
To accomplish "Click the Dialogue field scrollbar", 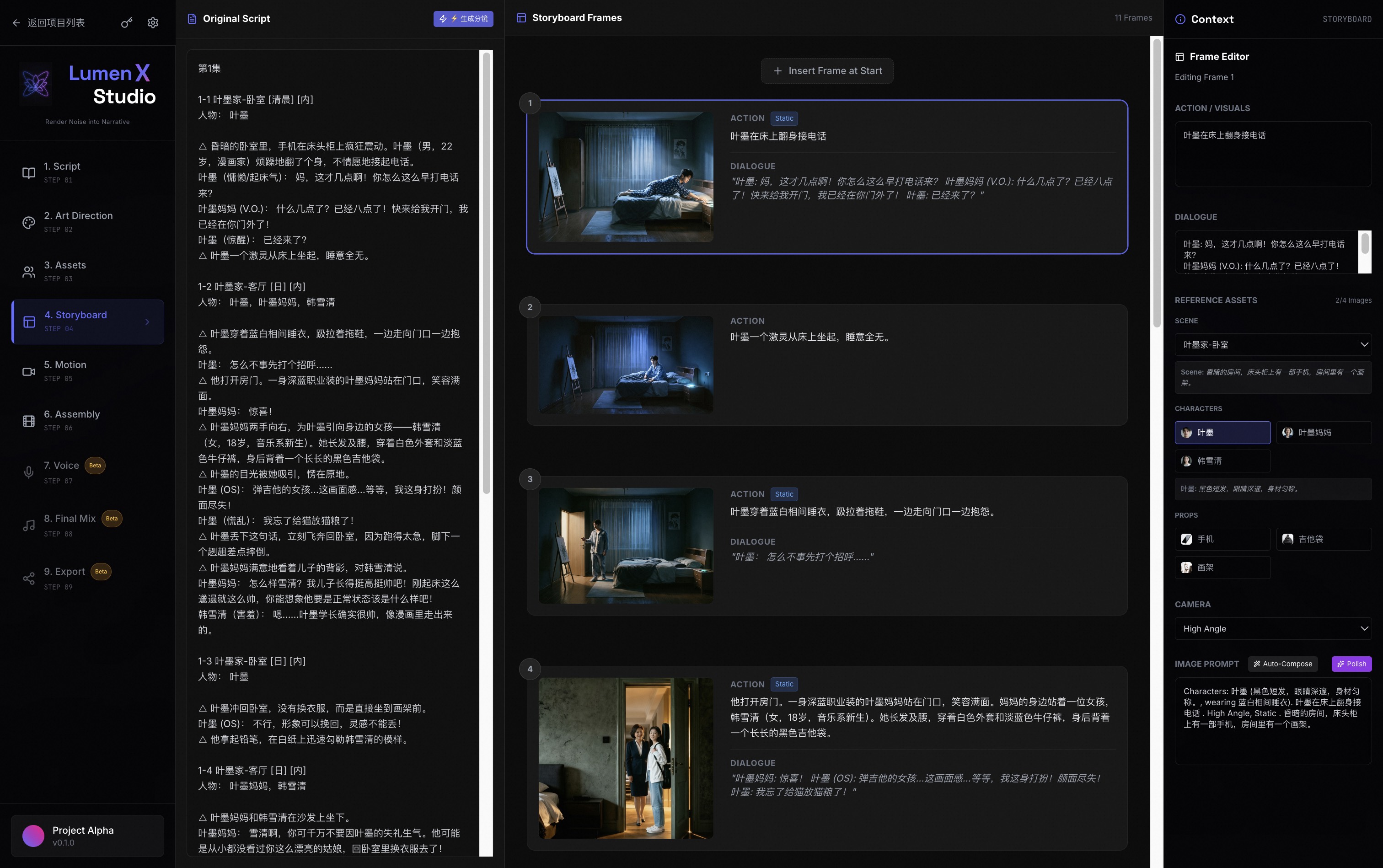I will coord(1365,243).
